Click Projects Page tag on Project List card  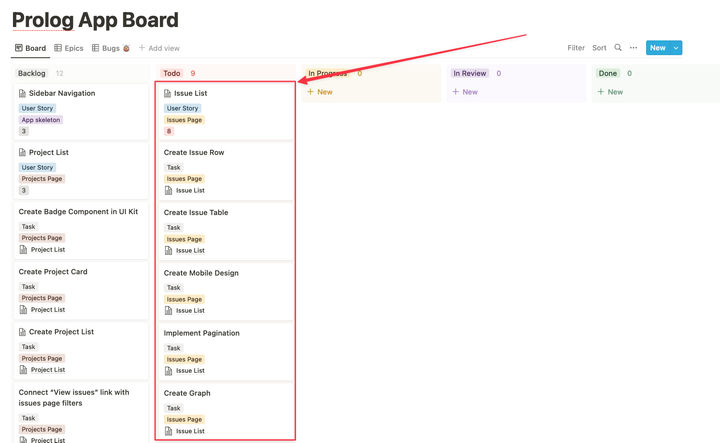coord(42,179)
